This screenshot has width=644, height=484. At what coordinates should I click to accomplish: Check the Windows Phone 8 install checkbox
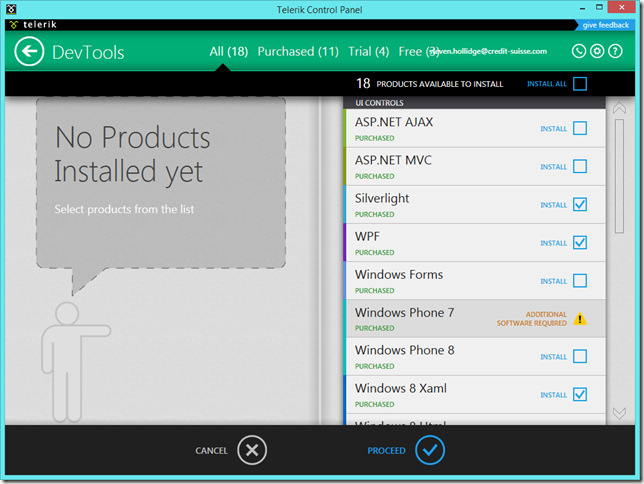pos(580,356)
